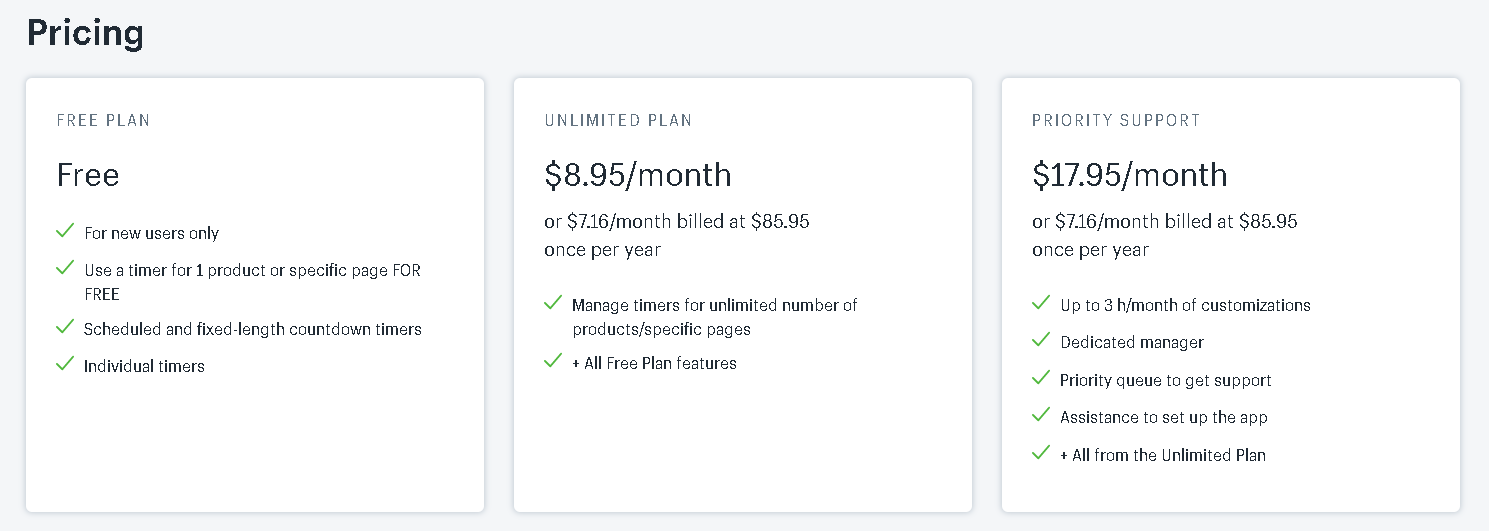This screenshot has width=1489, height=531.
Task: Click checkmark beside '+ All from the Unlimited Plan'
Action: coord(1041,453)
